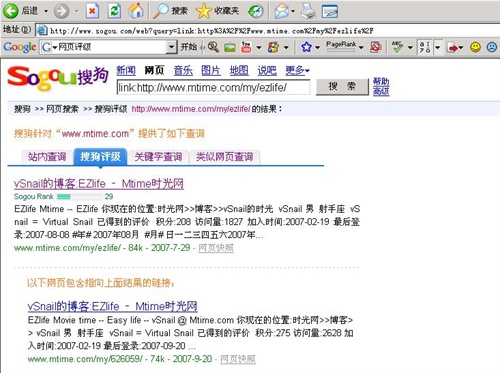Open the Mail envelope icon
The width and height of the screenshot is (500, 373).
click(x=281, y=11)
